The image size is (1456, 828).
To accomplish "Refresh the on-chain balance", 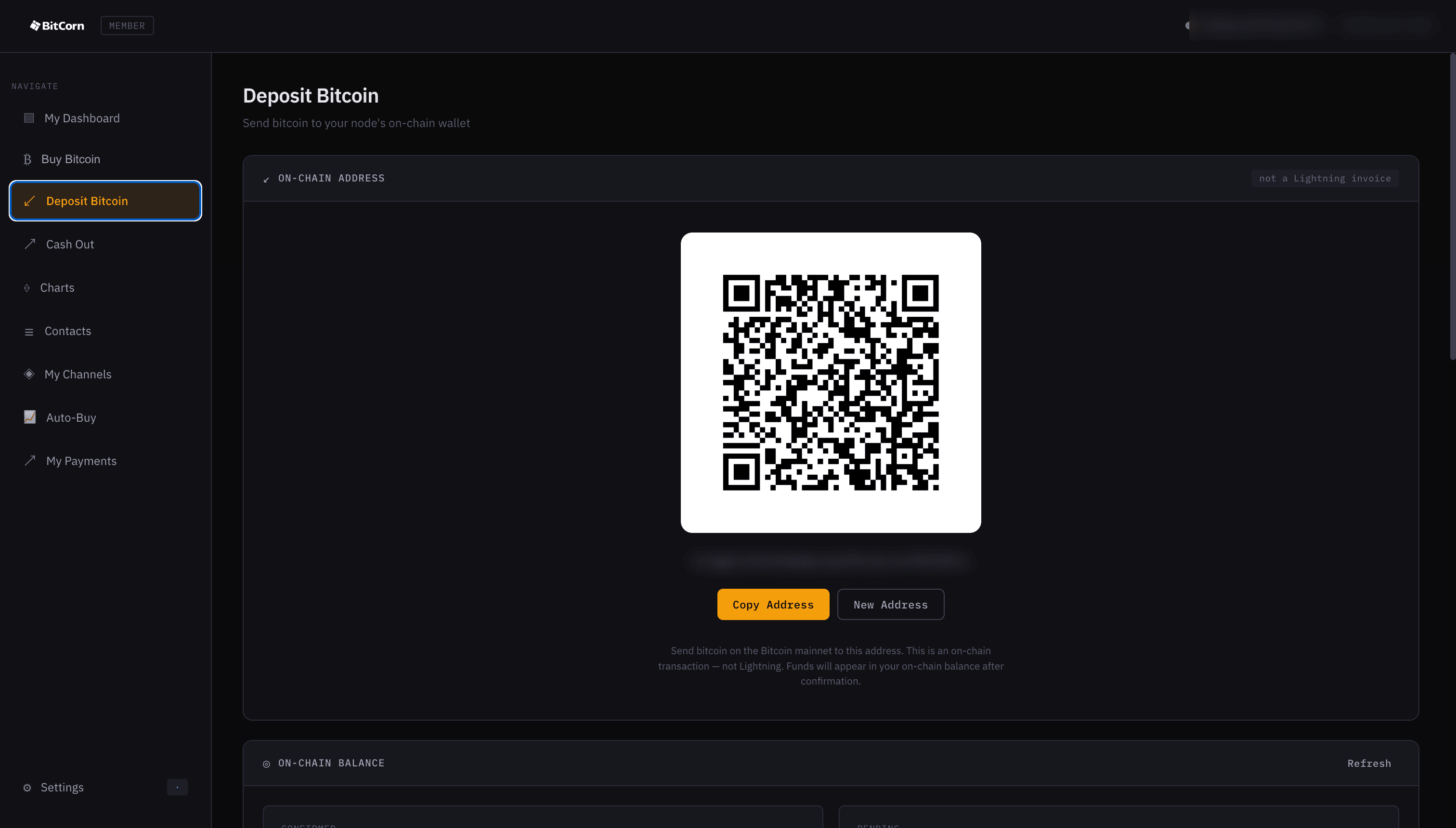I will (x=1369, y=763).
